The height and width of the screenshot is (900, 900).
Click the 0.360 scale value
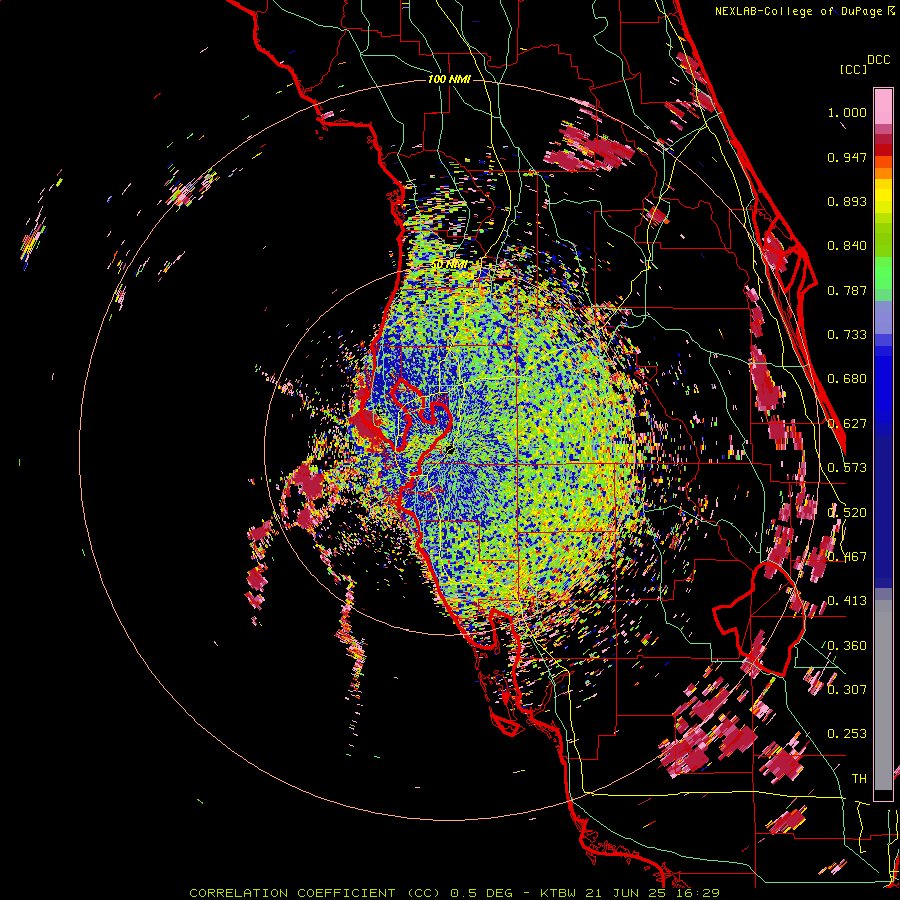(x=847, y=646)
